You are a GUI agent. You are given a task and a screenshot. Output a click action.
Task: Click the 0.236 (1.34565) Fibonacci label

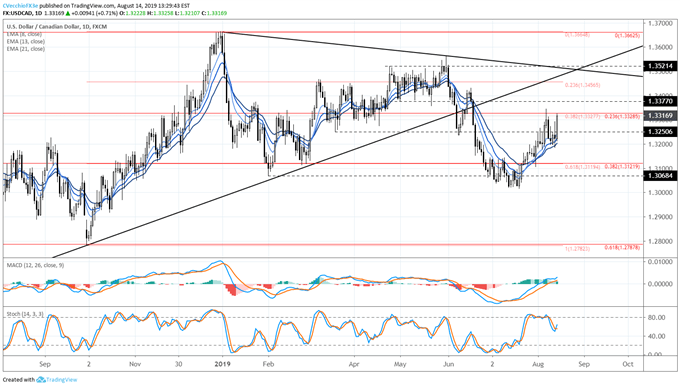pyautogui.click(x=582, y=85)
